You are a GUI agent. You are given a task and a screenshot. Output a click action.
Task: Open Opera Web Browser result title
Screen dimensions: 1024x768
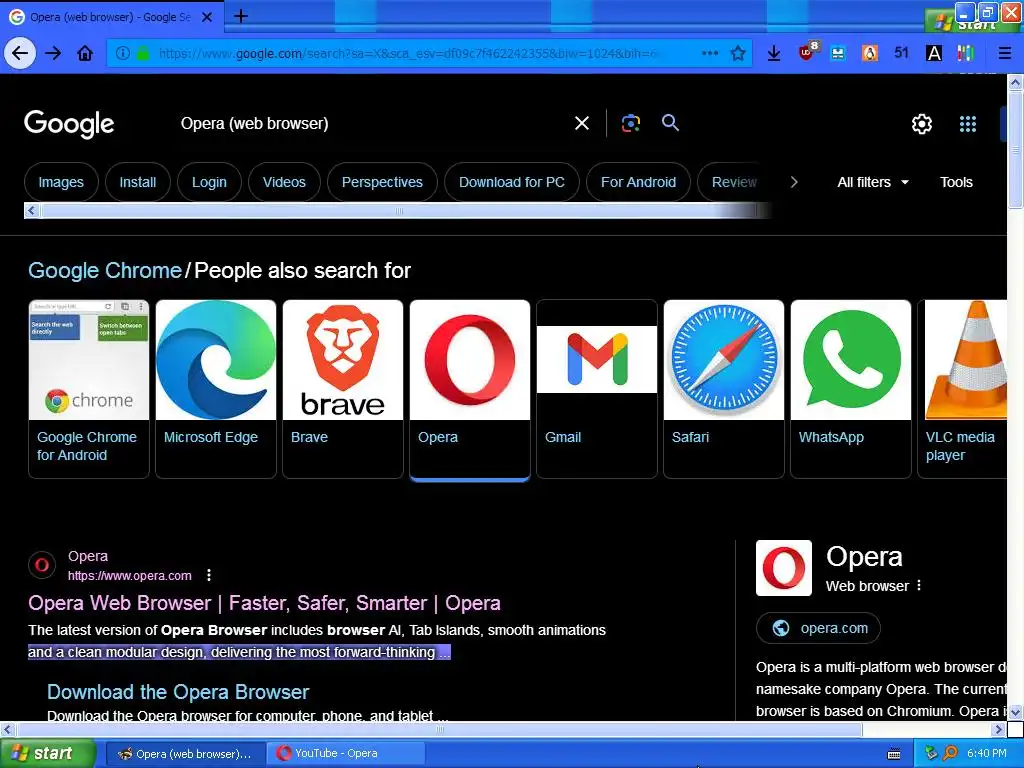click(x=264, y=603)
